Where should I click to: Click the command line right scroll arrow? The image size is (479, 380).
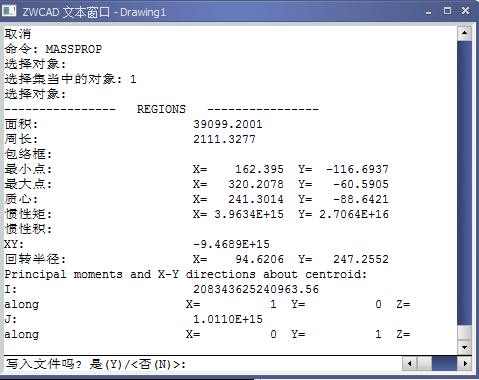point(465,363)
